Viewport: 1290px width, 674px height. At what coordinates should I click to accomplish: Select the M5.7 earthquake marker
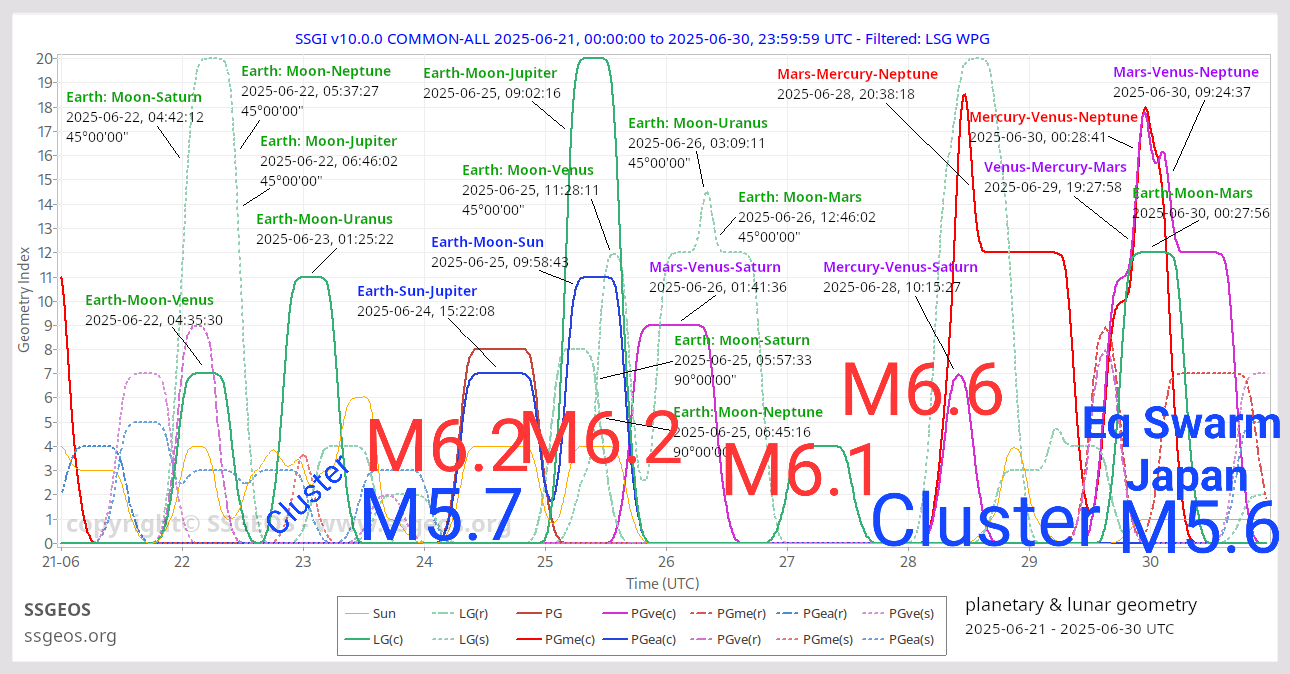tap(441, 516)
